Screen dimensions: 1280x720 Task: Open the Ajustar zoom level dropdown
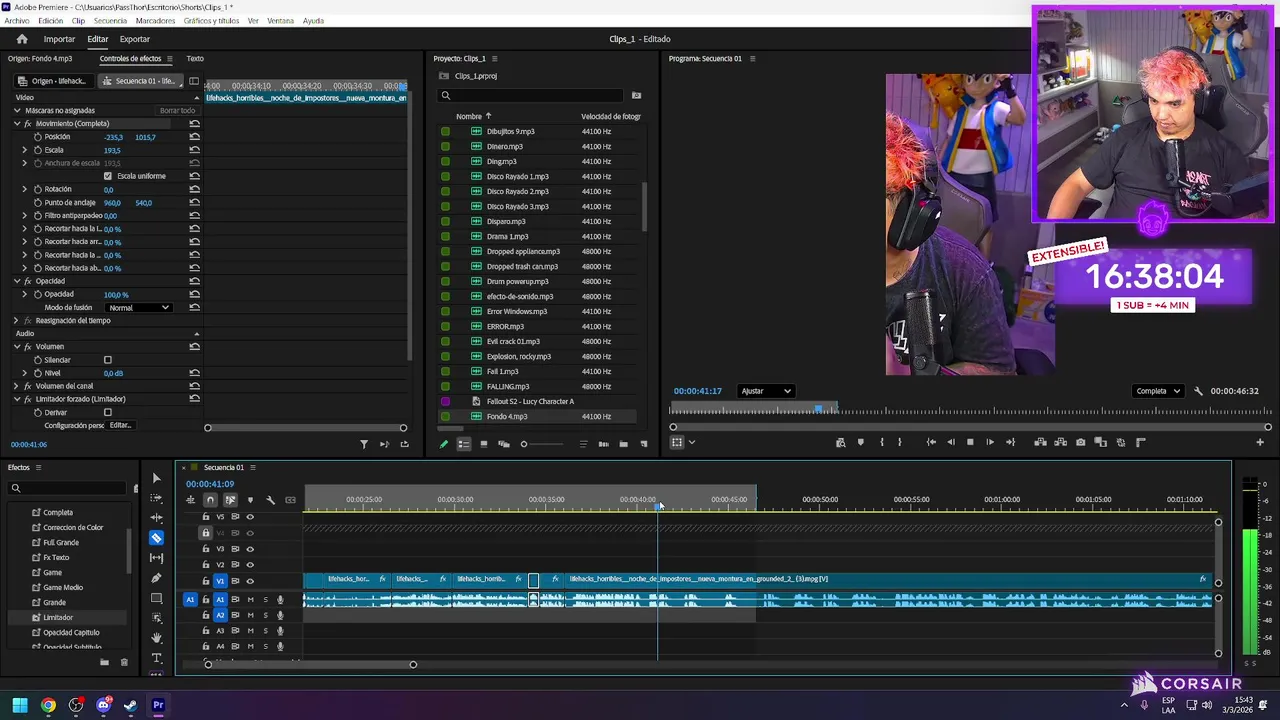pos(766,391)
